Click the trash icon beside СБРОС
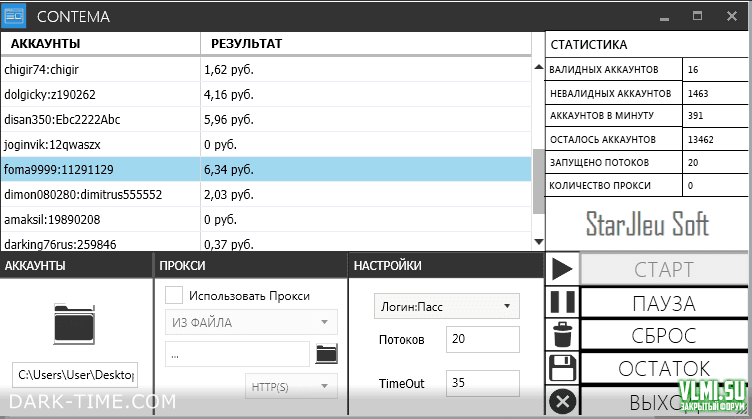The width and height of the screenshot is (752, 419). pos(563,334)
